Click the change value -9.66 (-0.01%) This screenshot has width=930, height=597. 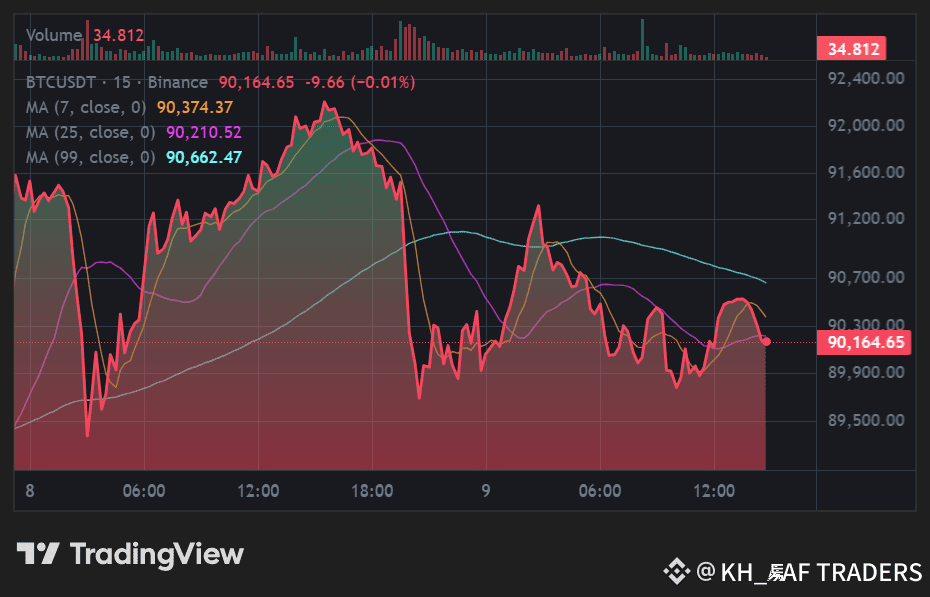point(360,82)
